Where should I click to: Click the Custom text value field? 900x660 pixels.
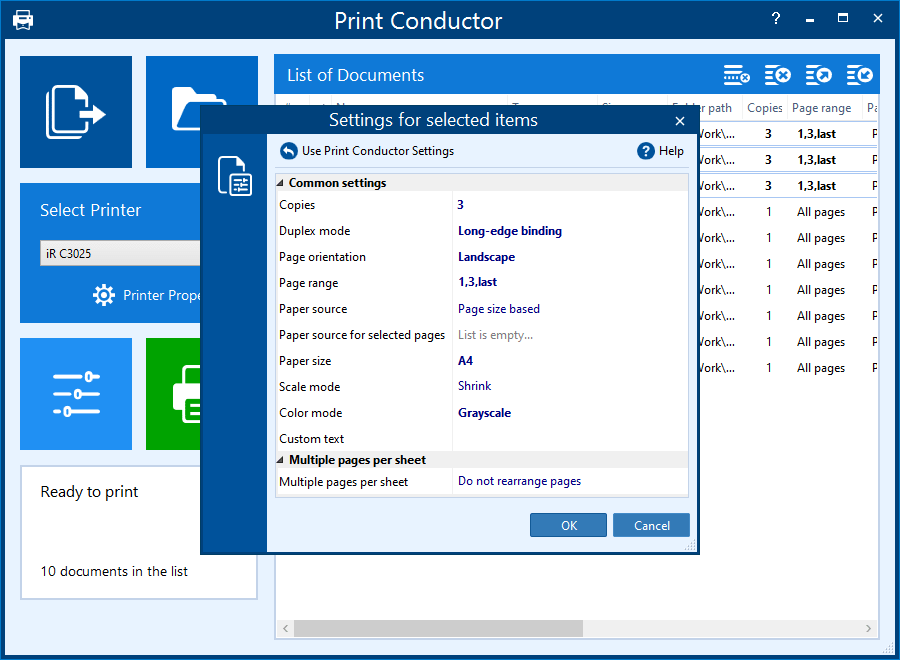click(568, 439)
